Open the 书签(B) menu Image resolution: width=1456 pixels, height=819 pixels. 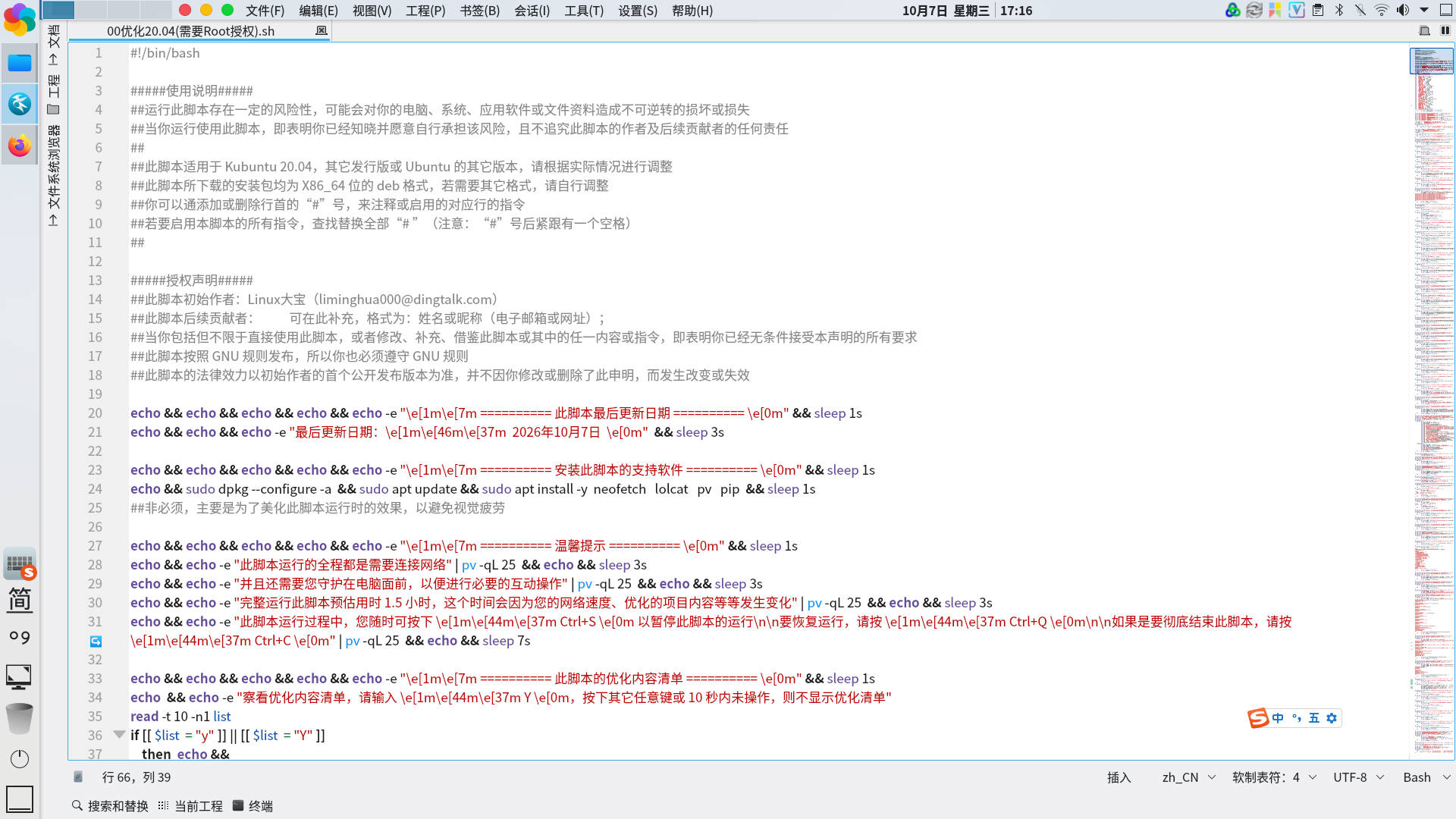(480, 11)
